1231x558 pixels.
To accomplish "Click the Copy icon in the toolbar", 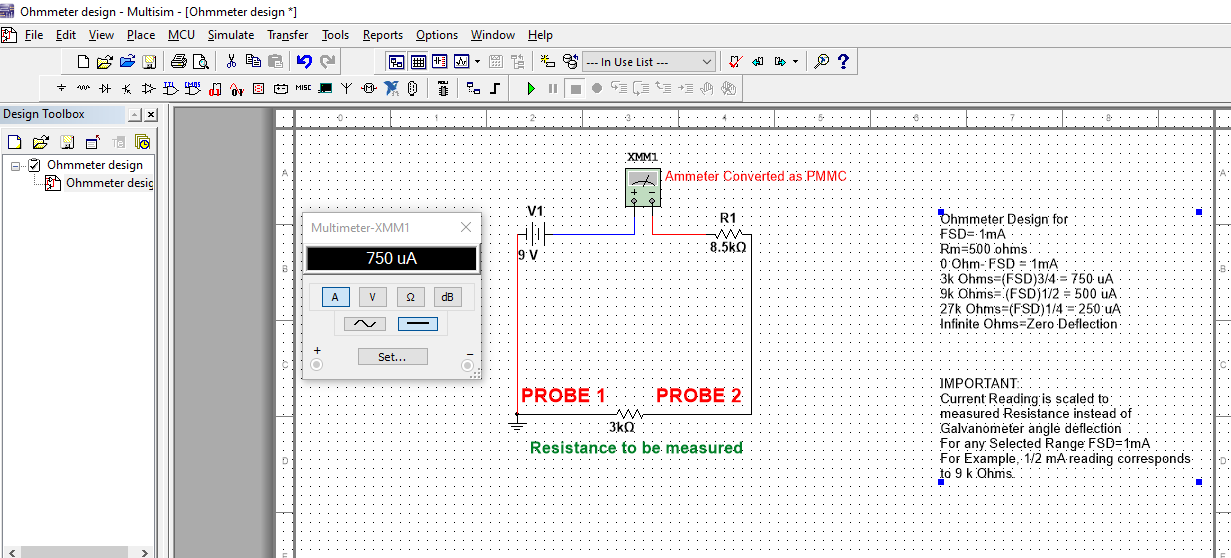I will click(x=253, y=62).
